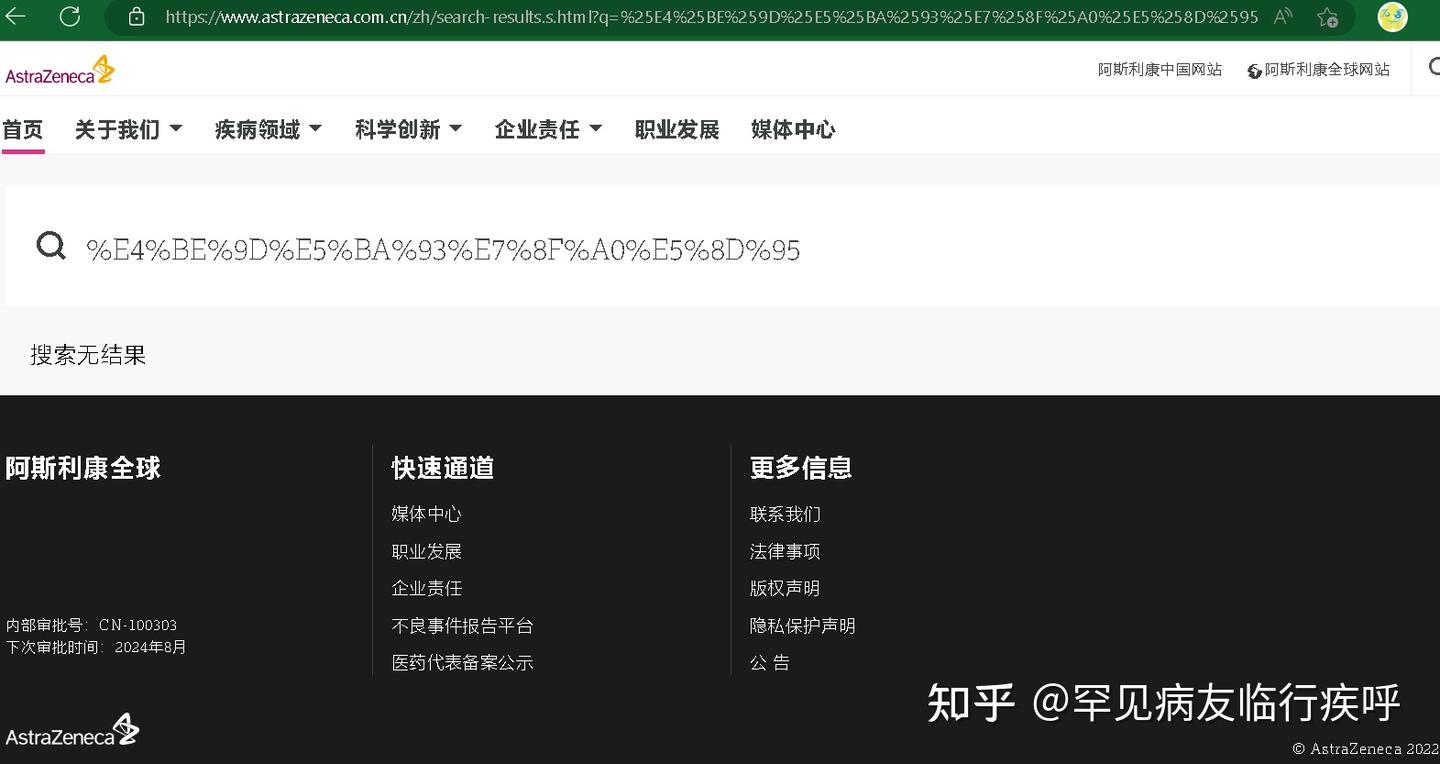
Task: Click the globe icon beside 阿斯利康全球网站
Action: [x=1254, y=71]
